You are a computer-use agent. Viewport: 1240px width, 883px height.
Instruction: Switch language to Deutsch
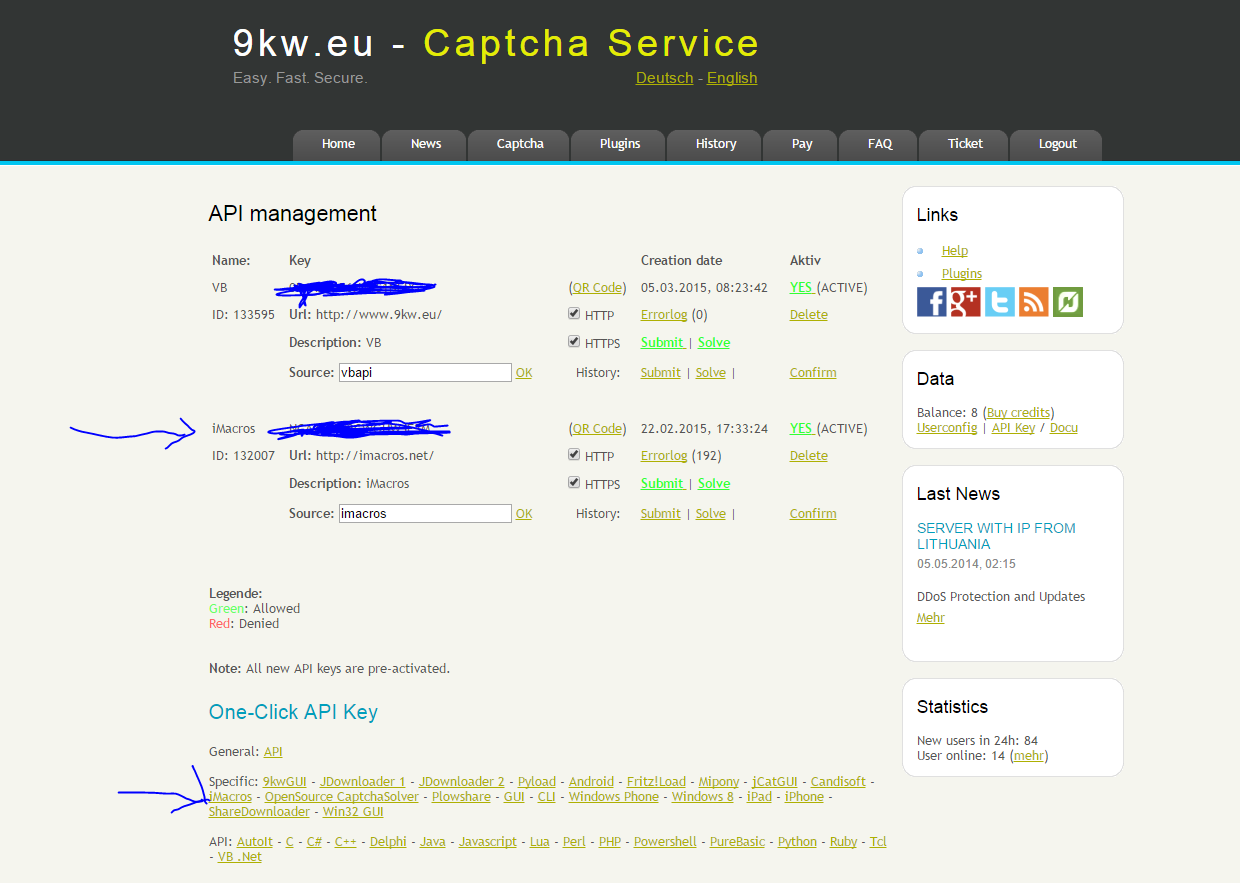[x=664, y=78]
